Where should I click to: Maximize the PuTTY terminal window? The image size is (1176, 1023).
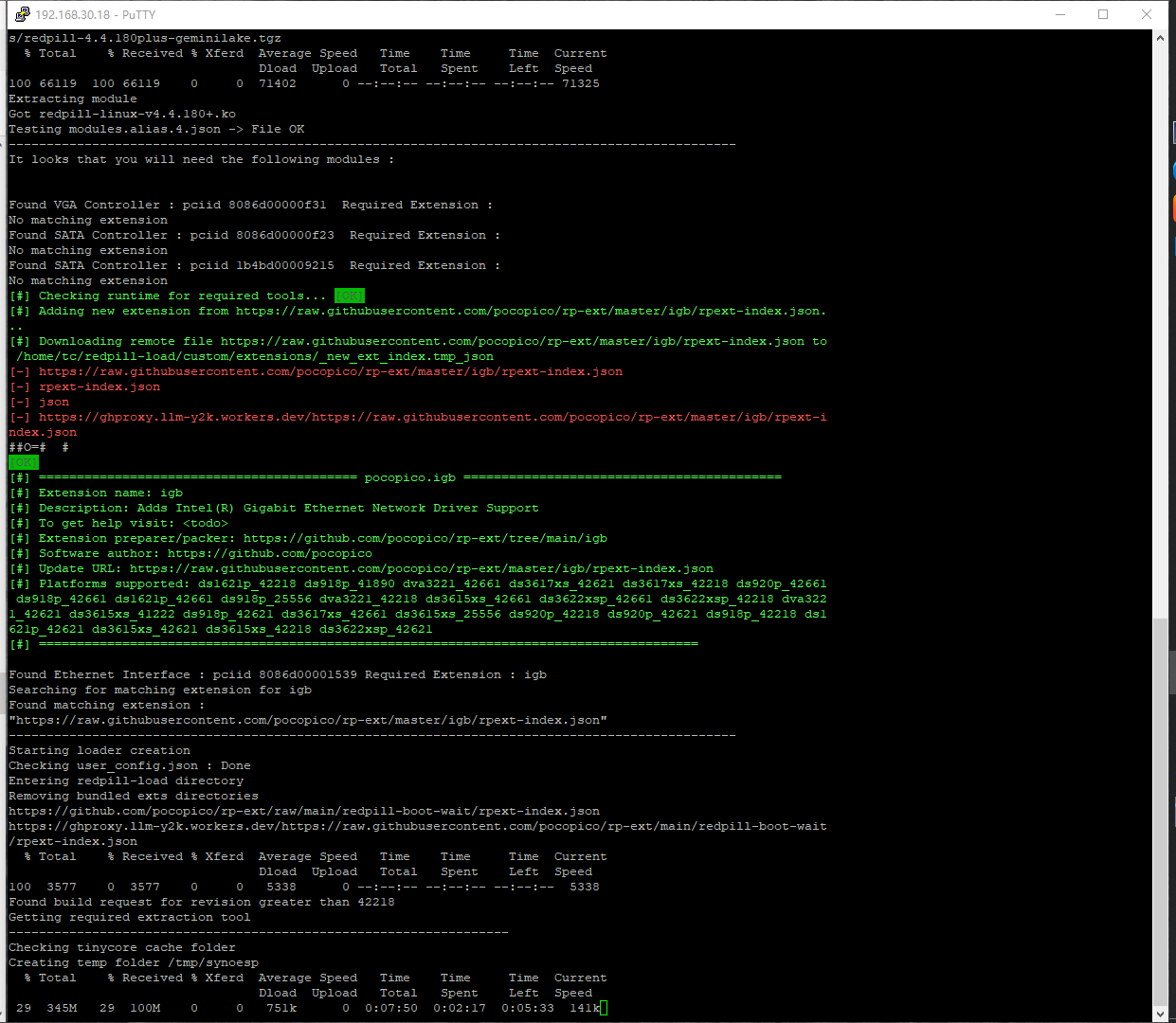click(1103, 14)
